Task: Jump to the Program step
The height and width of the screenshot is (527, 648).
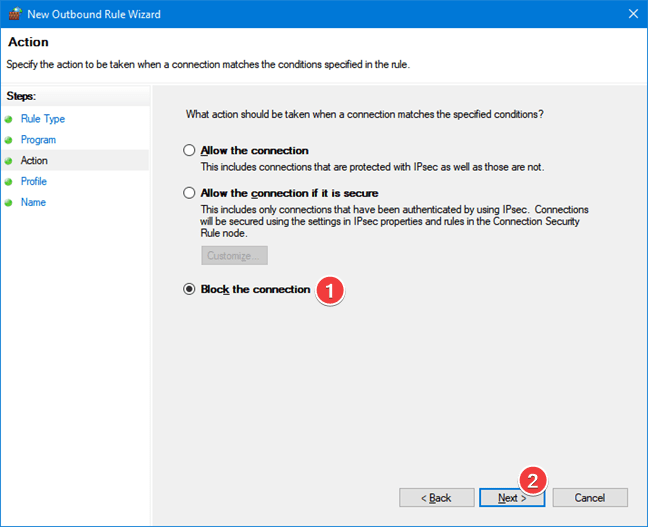Action: coord(38,140)
